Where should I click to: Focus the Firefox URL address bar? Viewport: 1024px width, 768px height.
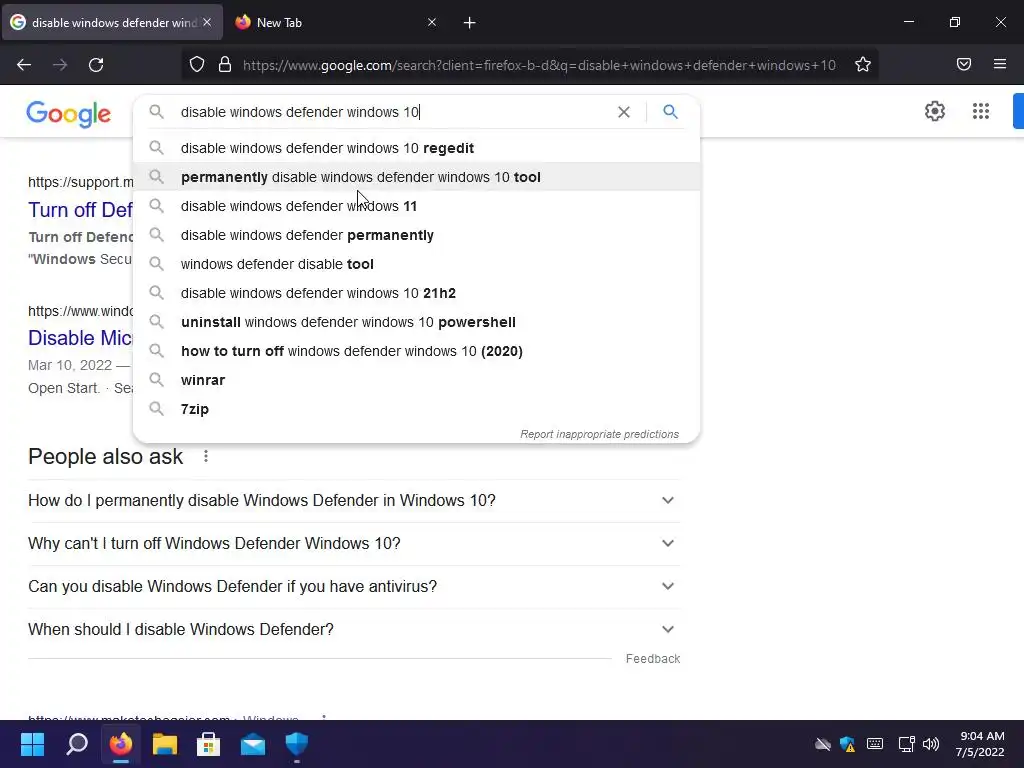[x=539, y=65]
